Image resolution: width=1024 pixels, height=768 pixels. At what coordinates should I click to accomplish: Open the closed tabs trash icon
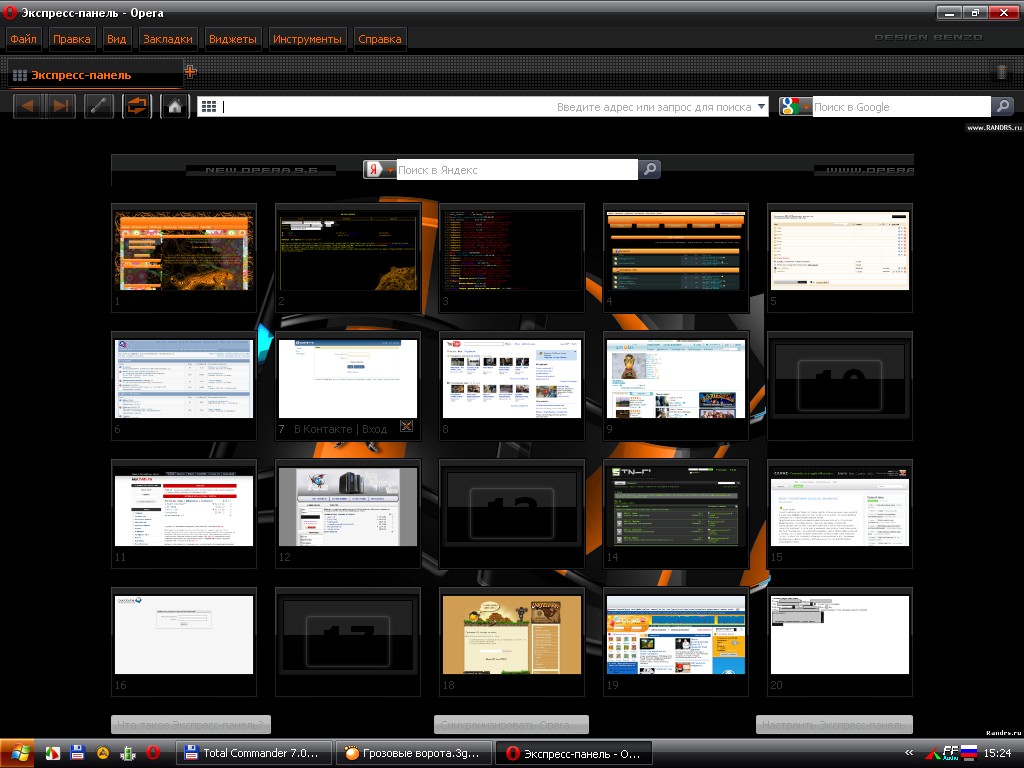click(x=1002, y=72)
